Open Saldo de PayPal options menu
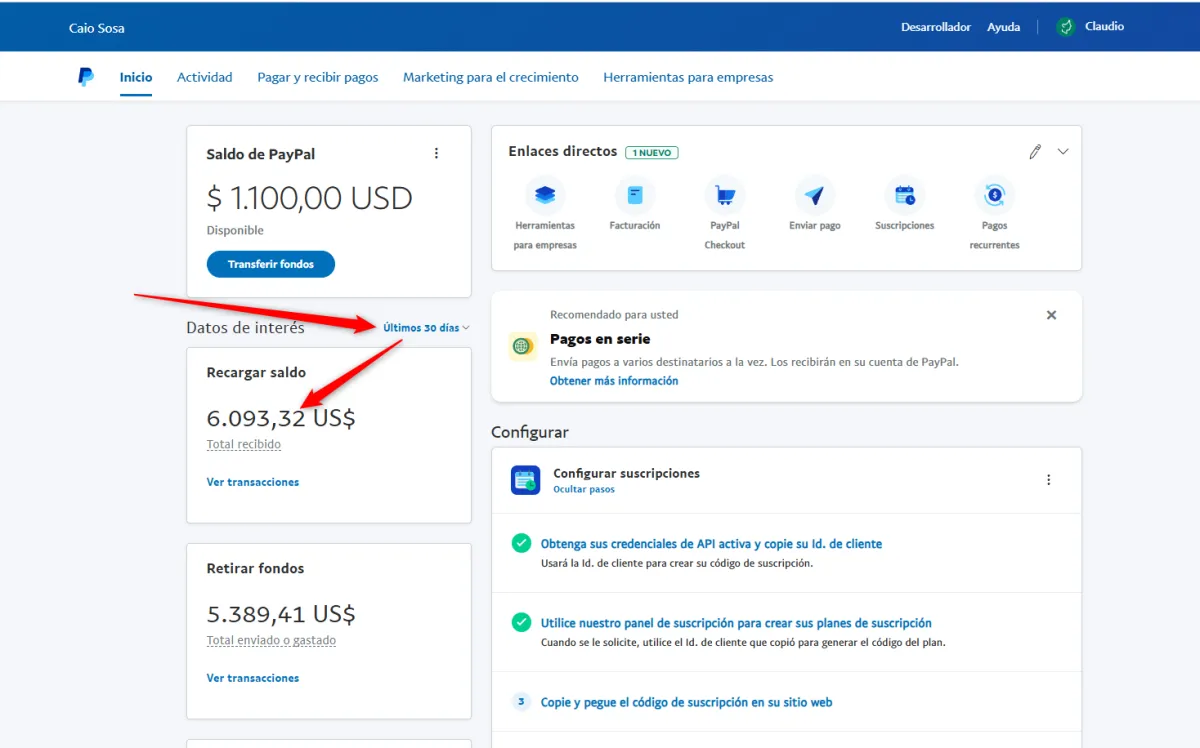The height and width of the screenshot is (748, 1200). (436, 153)
